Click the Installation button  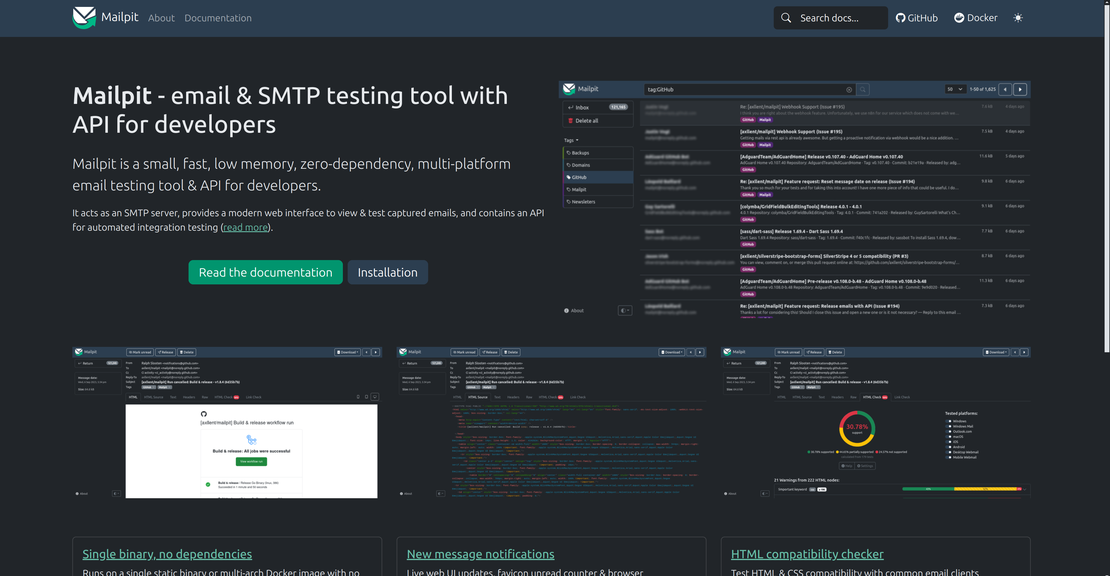(x=387, y=272)
